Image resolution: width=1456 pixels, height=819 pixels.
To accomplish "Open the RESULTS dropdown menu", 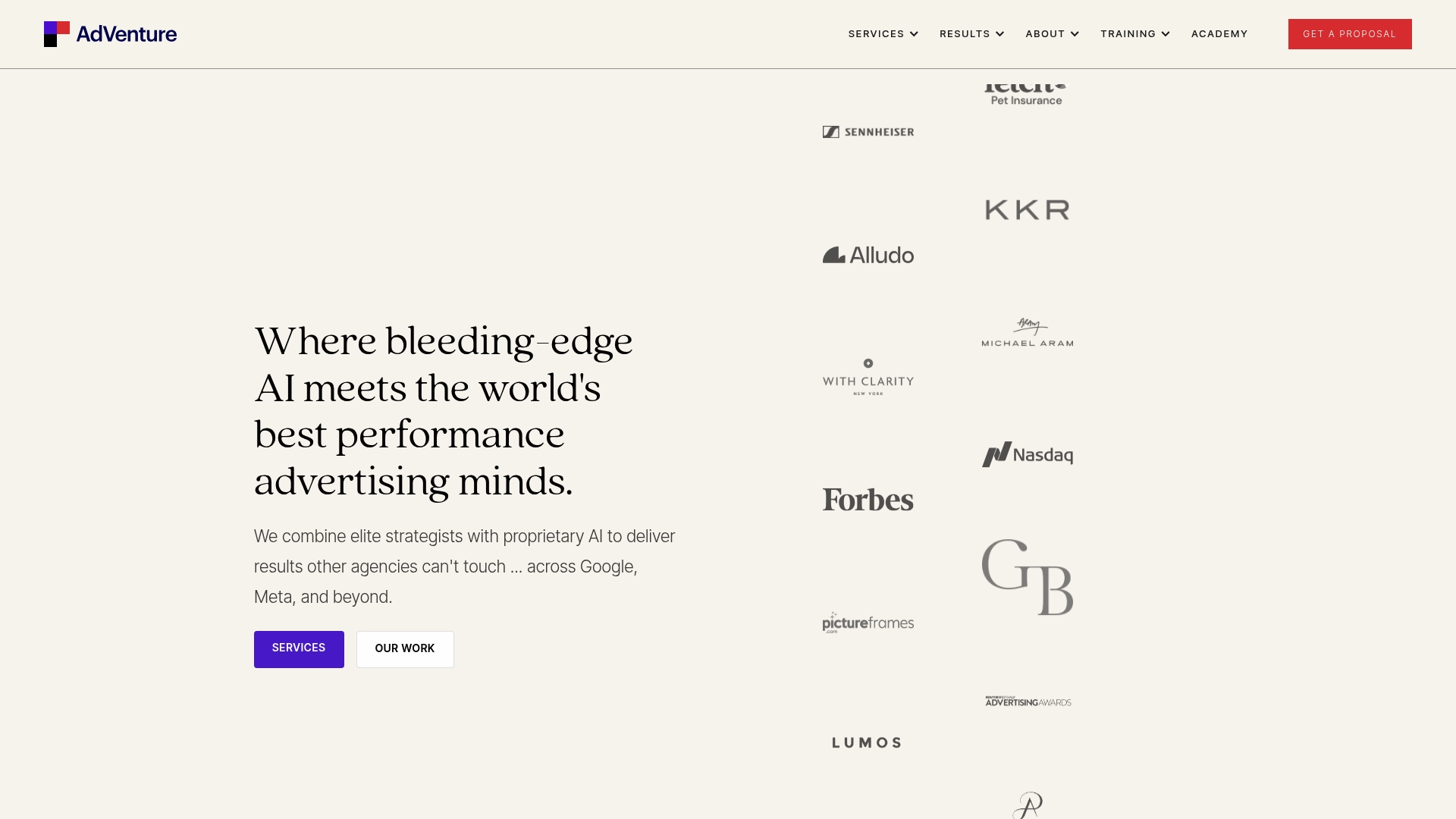I will 971,33.
